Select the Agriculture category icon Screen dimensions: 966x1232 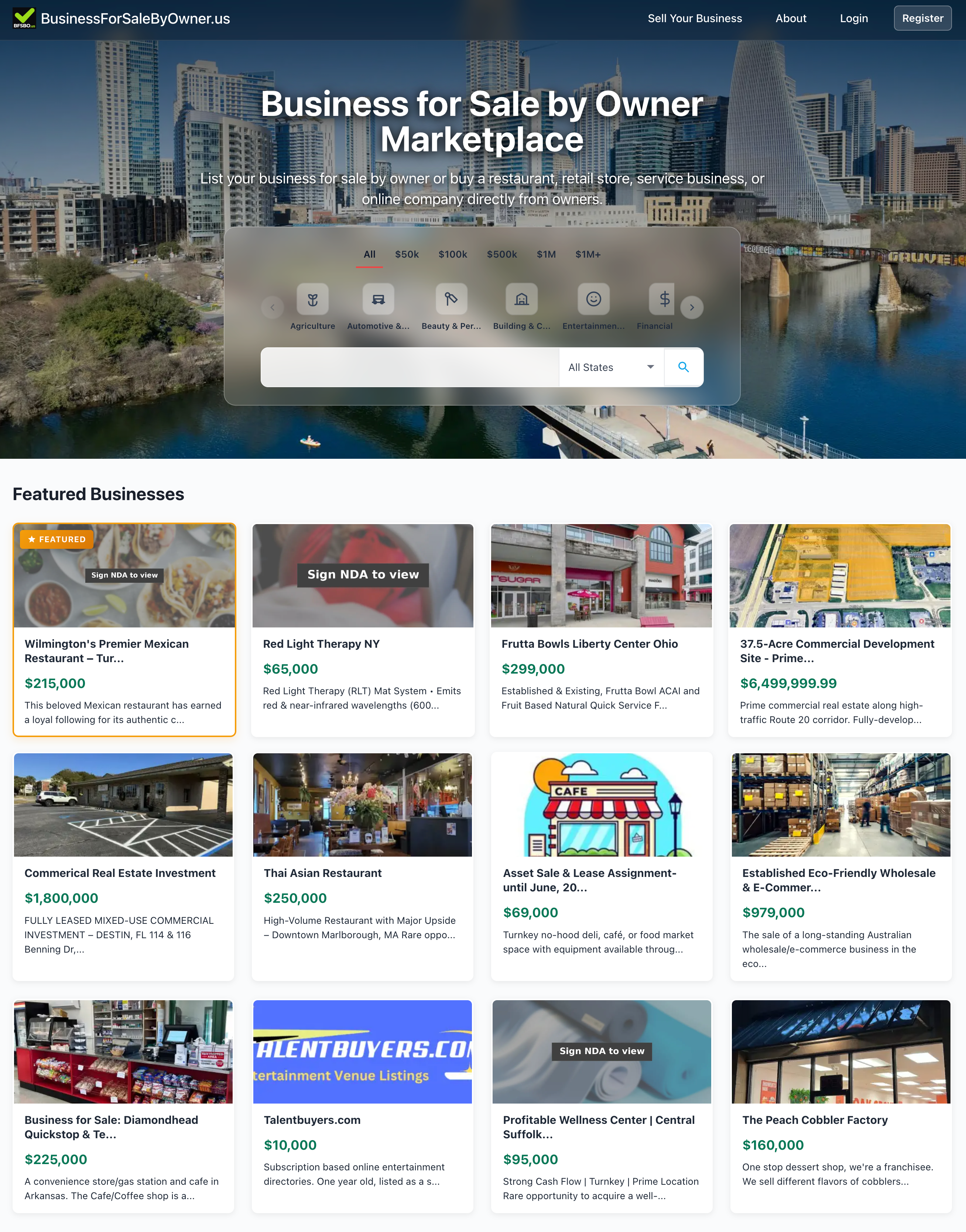tap(313, 299)
